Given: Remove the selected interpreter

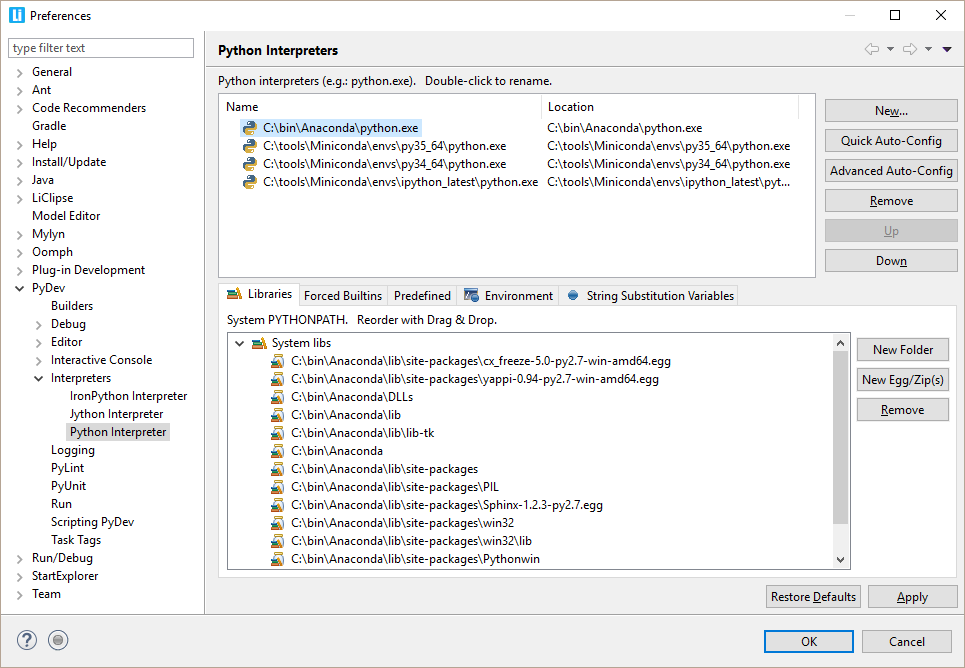Looking at the screenshot, I should point(891,201).
